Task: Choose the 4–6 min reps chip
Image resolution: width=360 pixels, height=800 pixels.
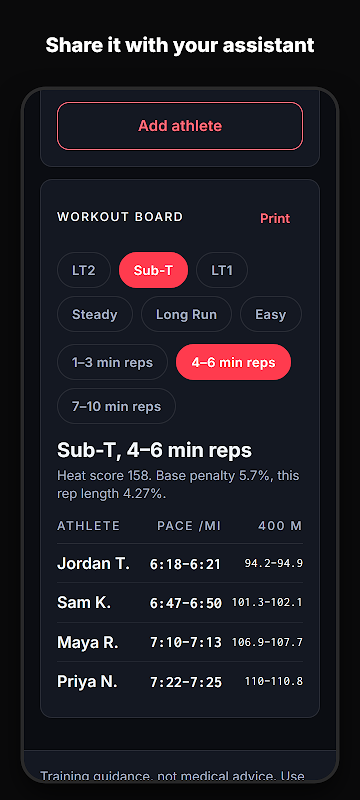Action: (234, 362)
